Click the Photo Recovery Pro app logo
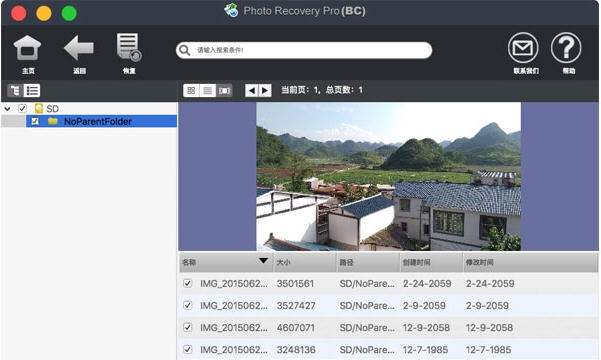The image size is (601, 360). [231, 10]
